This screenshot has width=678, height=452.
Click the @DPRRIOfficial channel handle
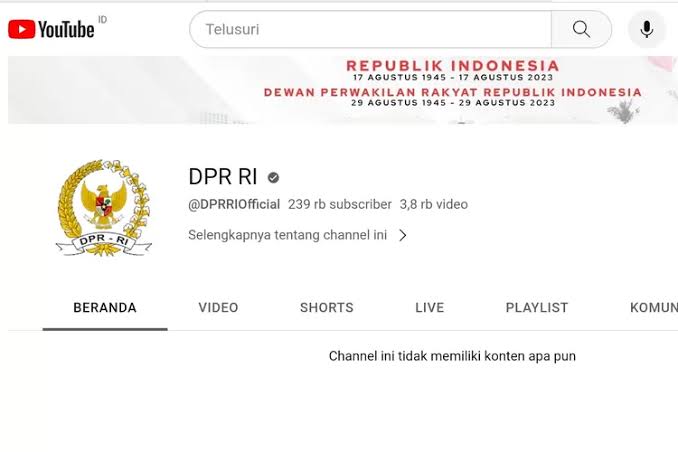point(234,204)
